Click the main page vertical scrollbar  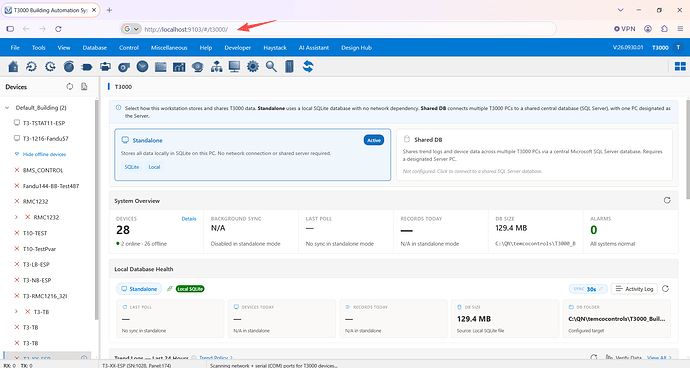[687, 150]
